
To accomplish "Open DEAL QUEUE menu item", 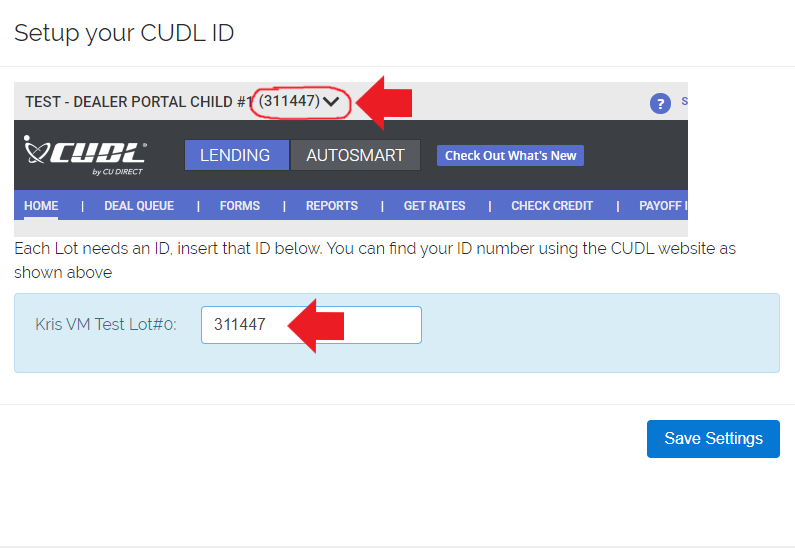I will 139,206.
